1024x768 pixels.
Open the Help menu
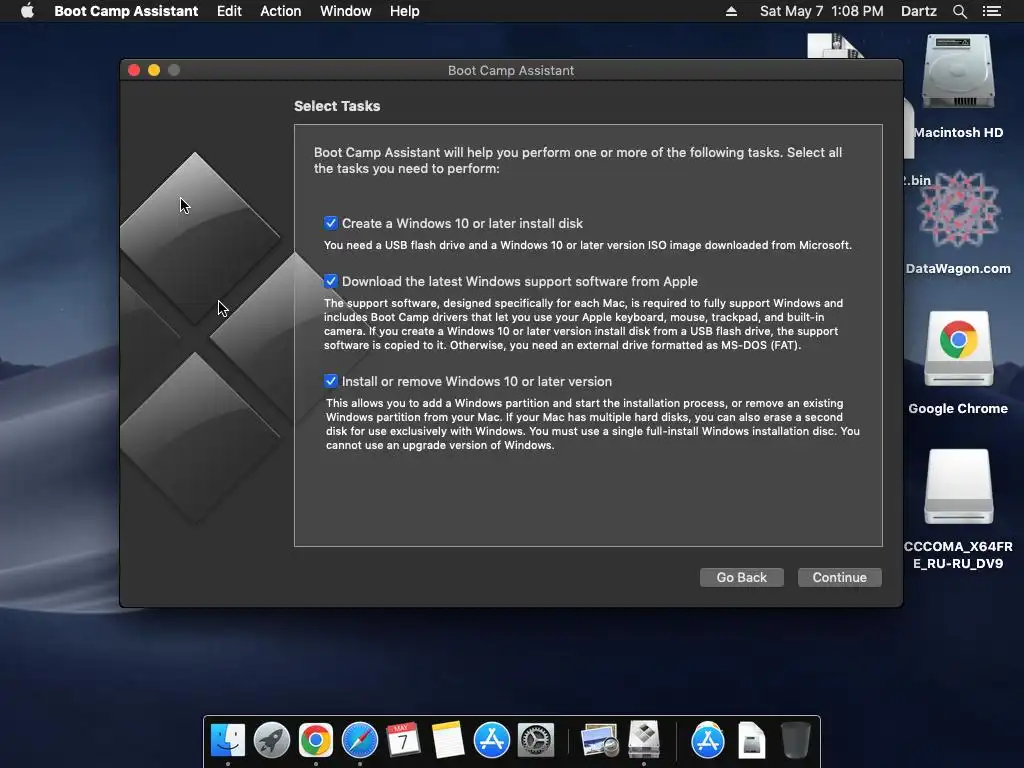pyautogui.click(x=404, y=11)
